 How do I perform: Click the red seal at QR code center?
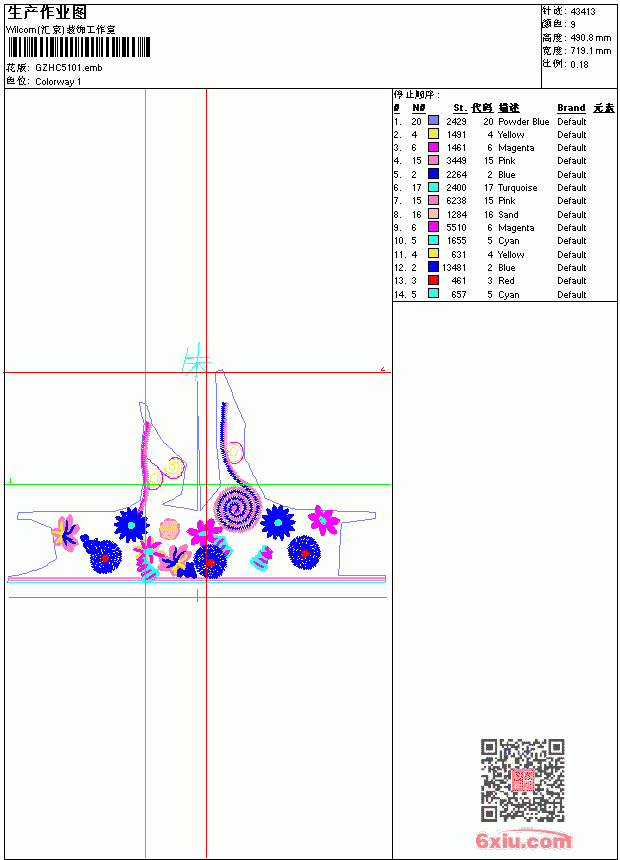(x=523, y=780)
